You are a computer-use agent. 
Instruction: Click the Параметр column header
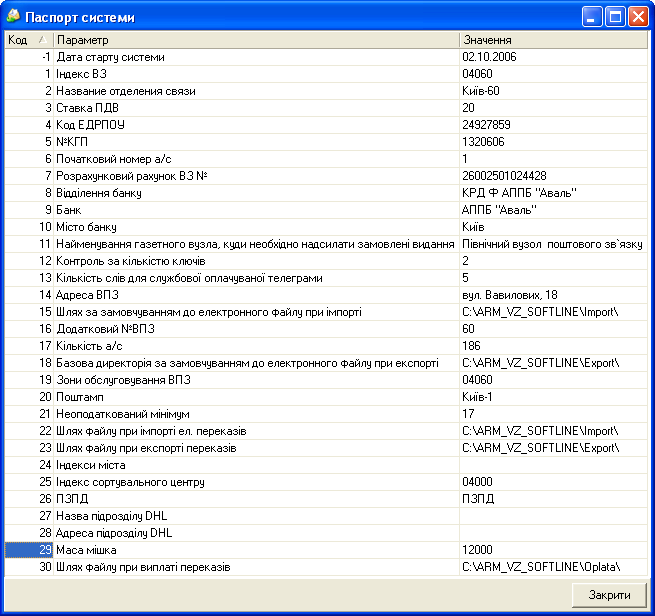(x=256, y=40)
